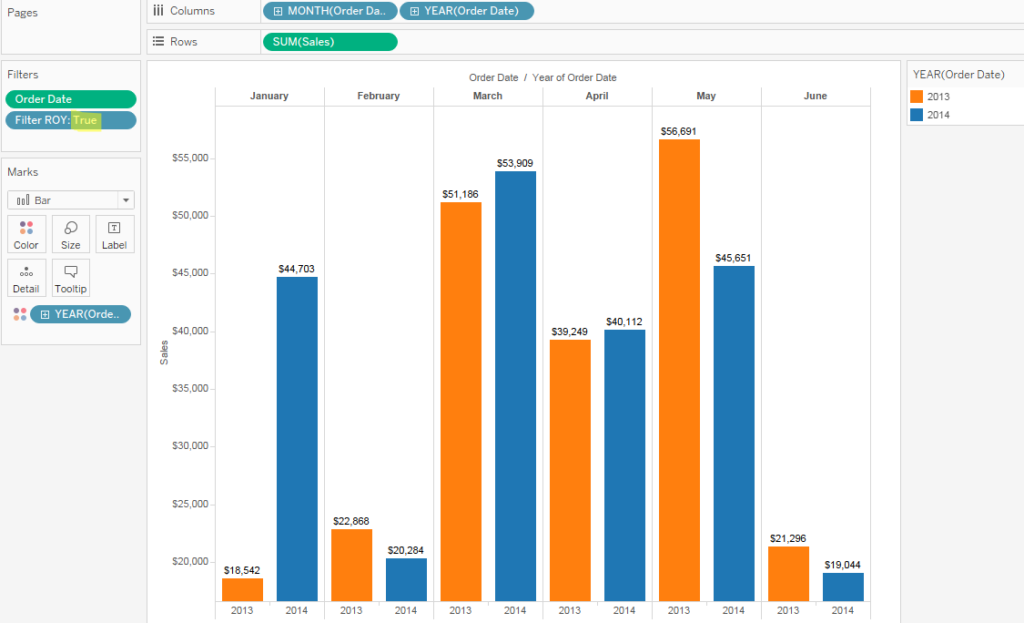Click the $56,691 data label
Screen dimensions: 1024x623
(x=679, y=131)
